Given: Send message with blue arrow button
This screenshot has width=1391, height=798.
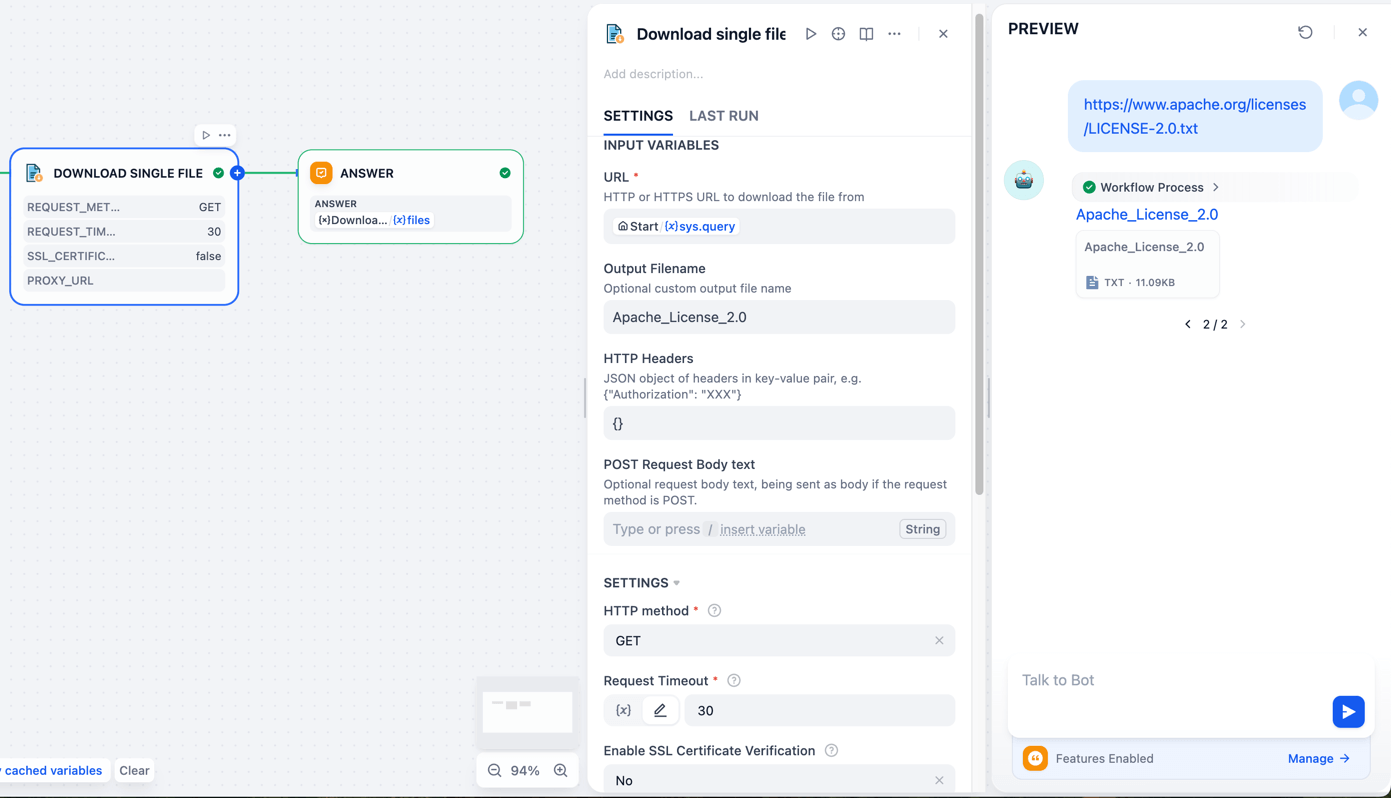Looking at the screenshot, I should pos(1348,712).
